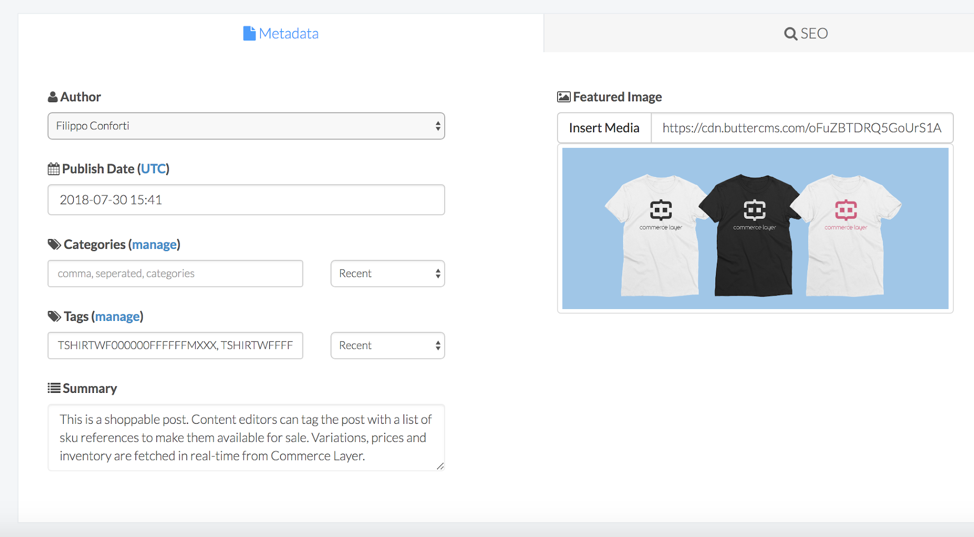
Task: Click the Featured Image heading text
Action: (617, 97)
